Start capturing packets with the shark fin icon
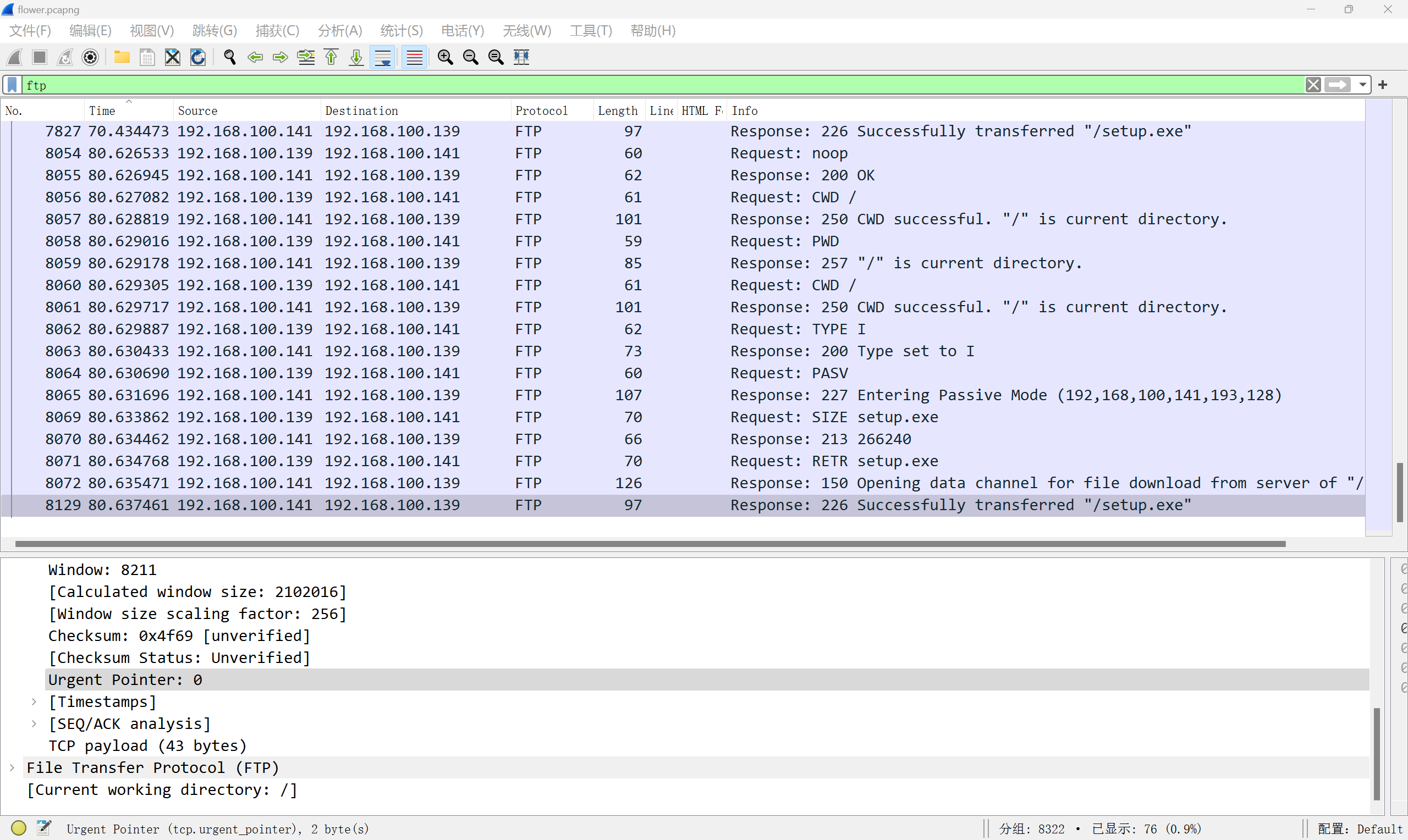This screenshot has height=840, width=1408. tap(15, 57)
